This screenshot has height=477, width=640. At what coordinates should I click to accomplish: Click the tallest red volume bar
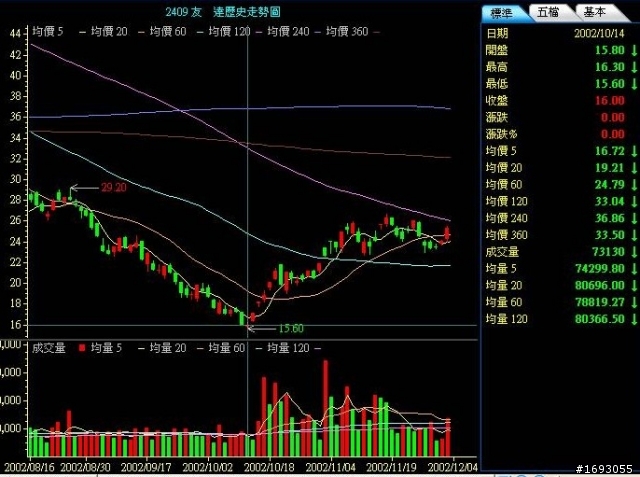point(325,408)
